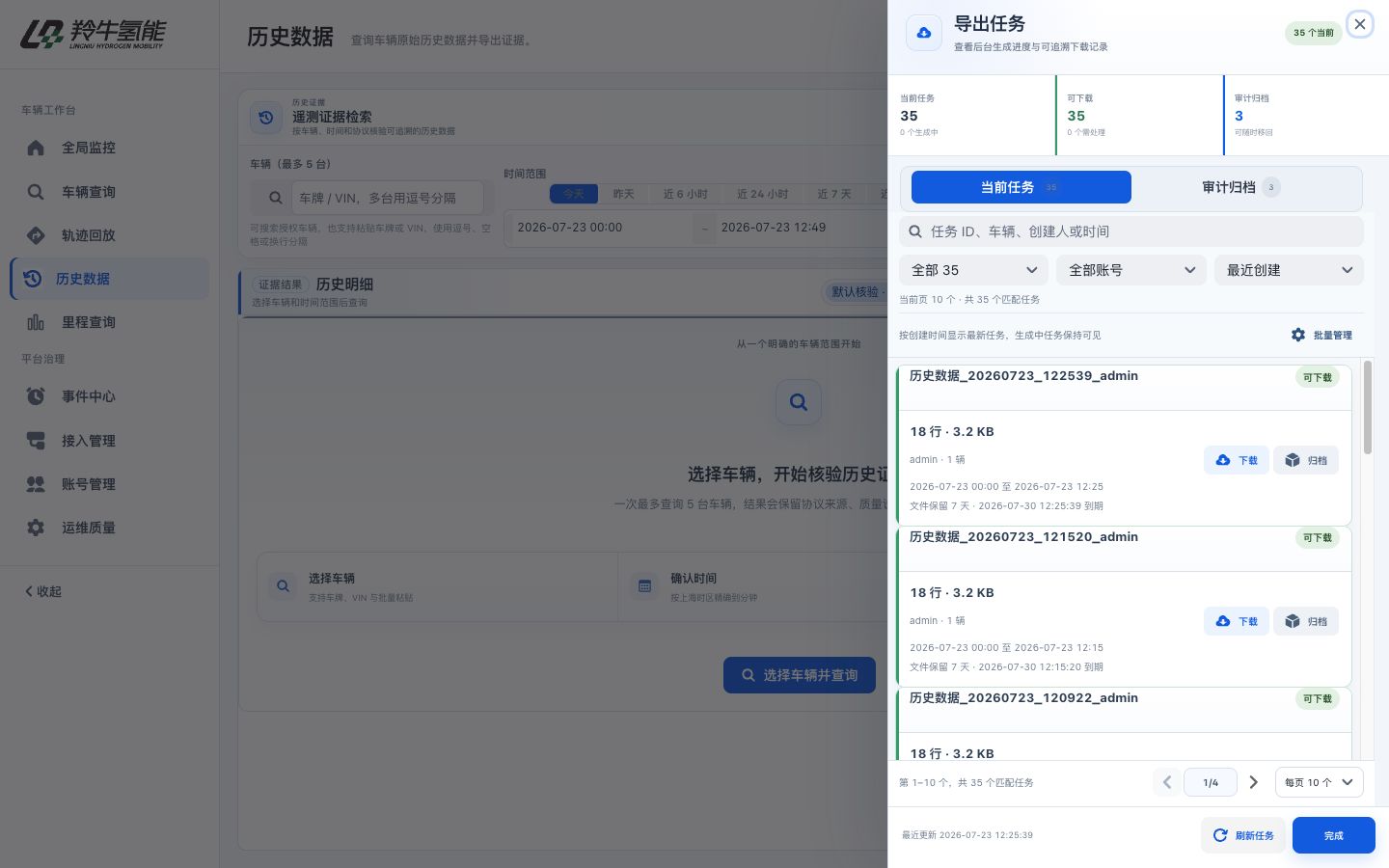1389x868 pixels.
Task: Click the 刷新任务 refresh button
Action: pyautogui.click(x=1243, y=835)
